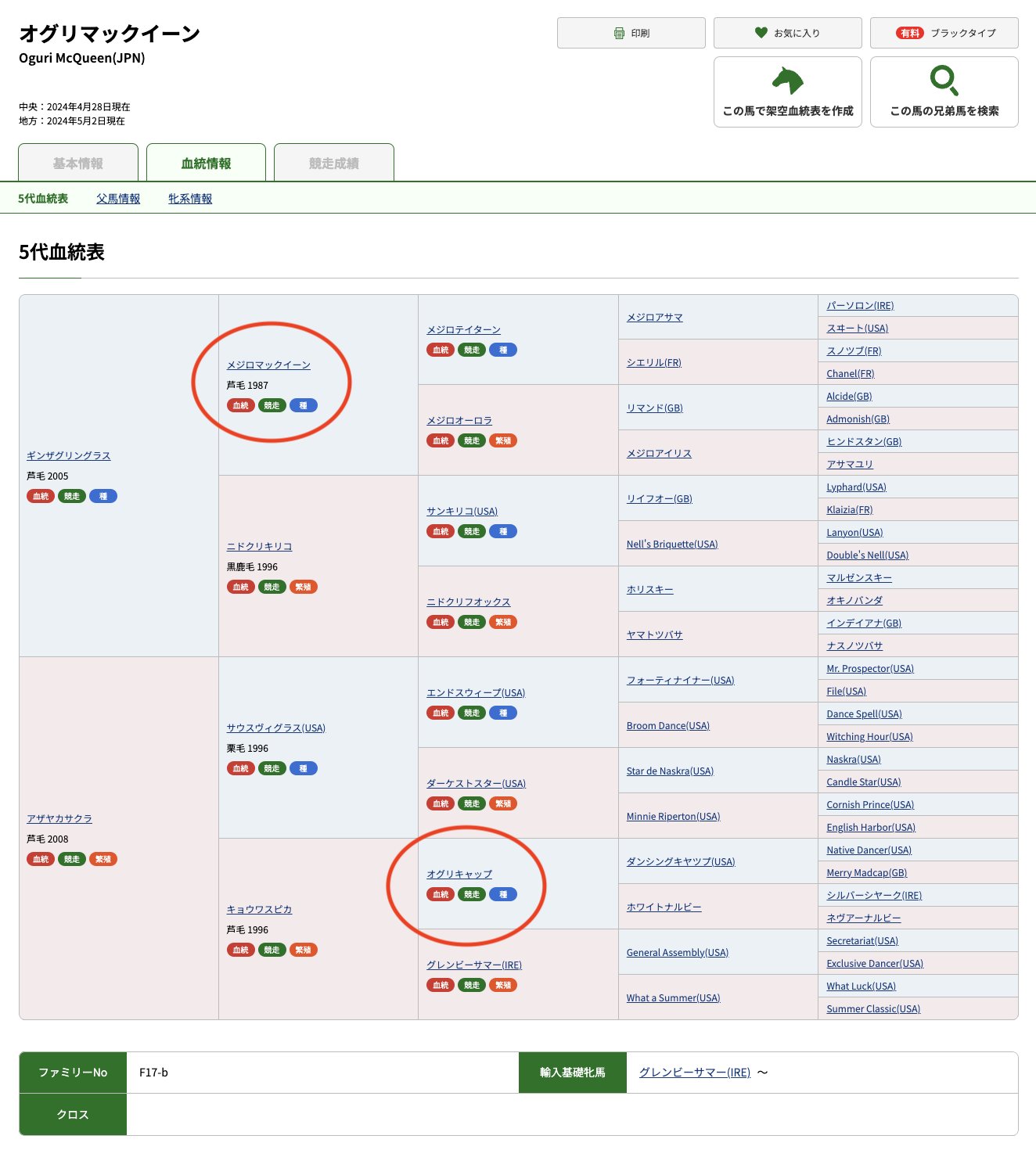Screen dimensions: 1036x1150
Task: Open the 競走成績 tab
Action: click(x=334, y=163)
